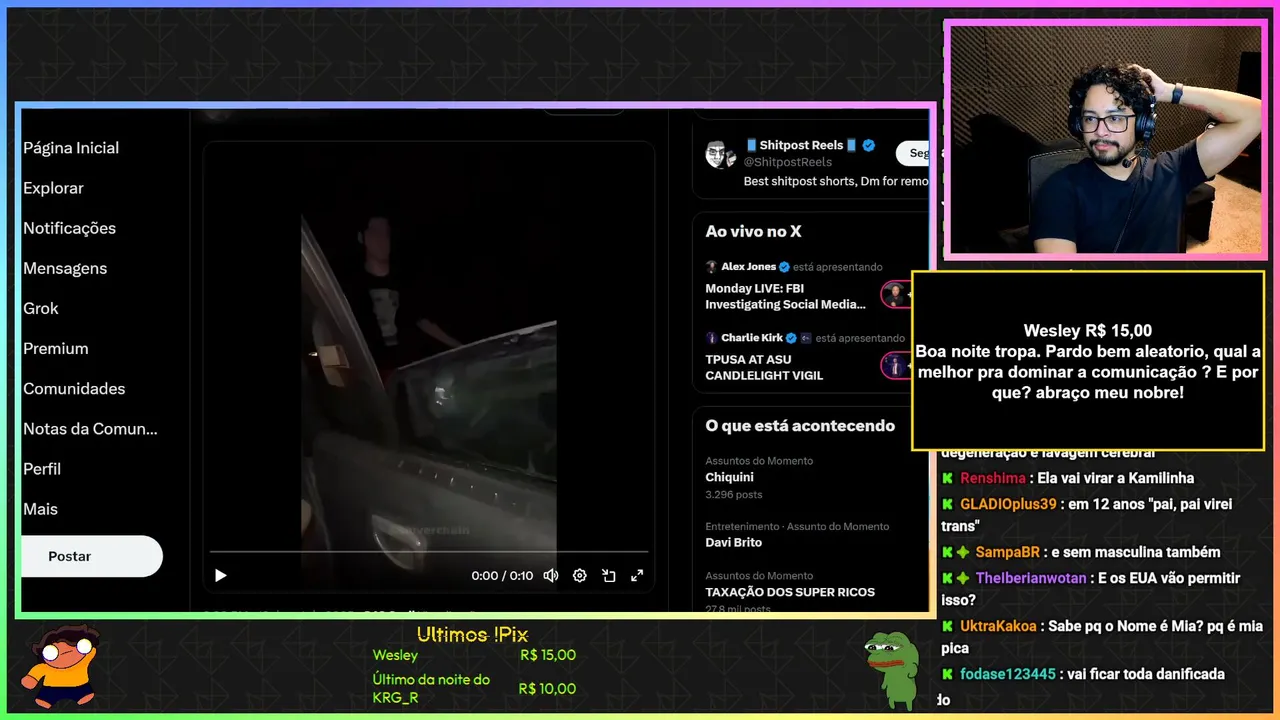This screenshot has width=1280, height=720.
Task: Click the fodase123445 username in chat
Action: (x=1008, y=674)
